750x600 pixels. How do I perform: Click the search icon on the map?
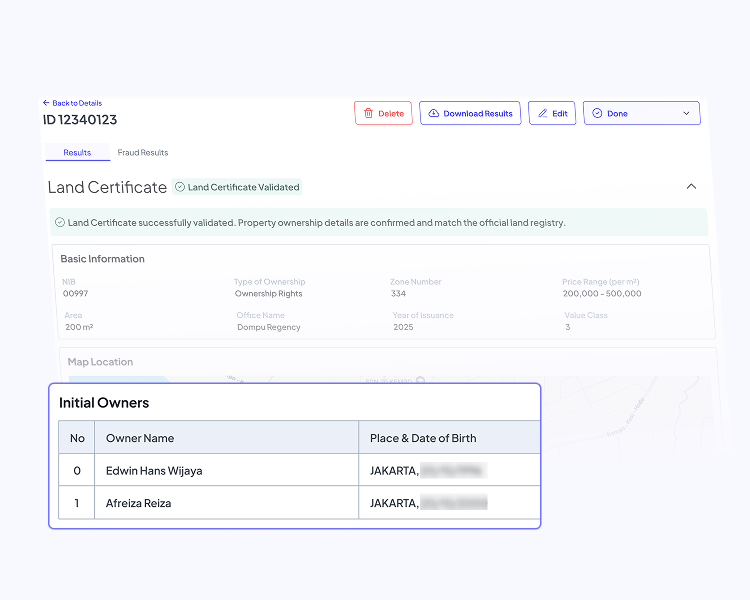[421, 381]
